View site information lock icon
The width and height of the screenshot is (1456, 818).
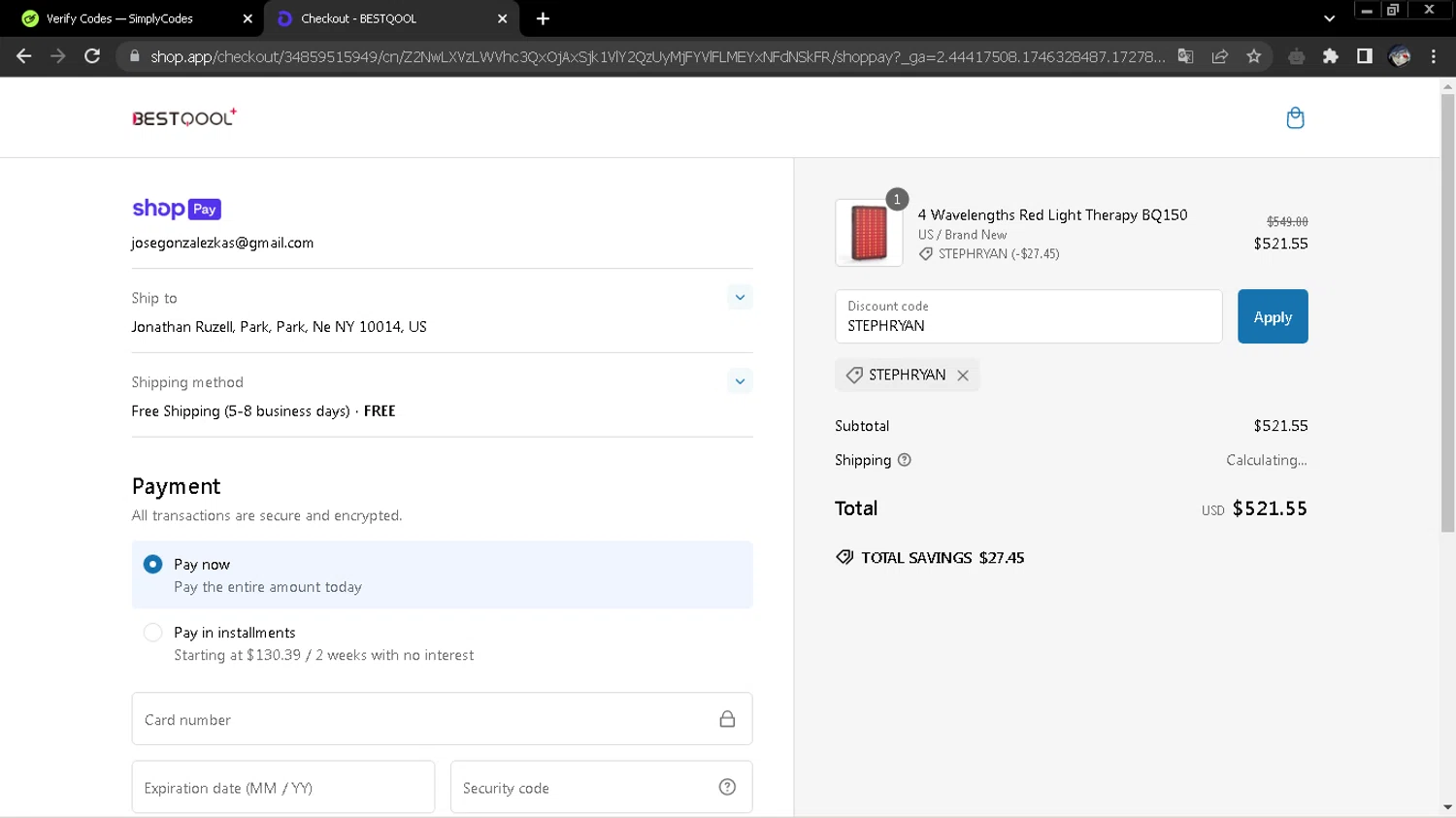[134, 56]
